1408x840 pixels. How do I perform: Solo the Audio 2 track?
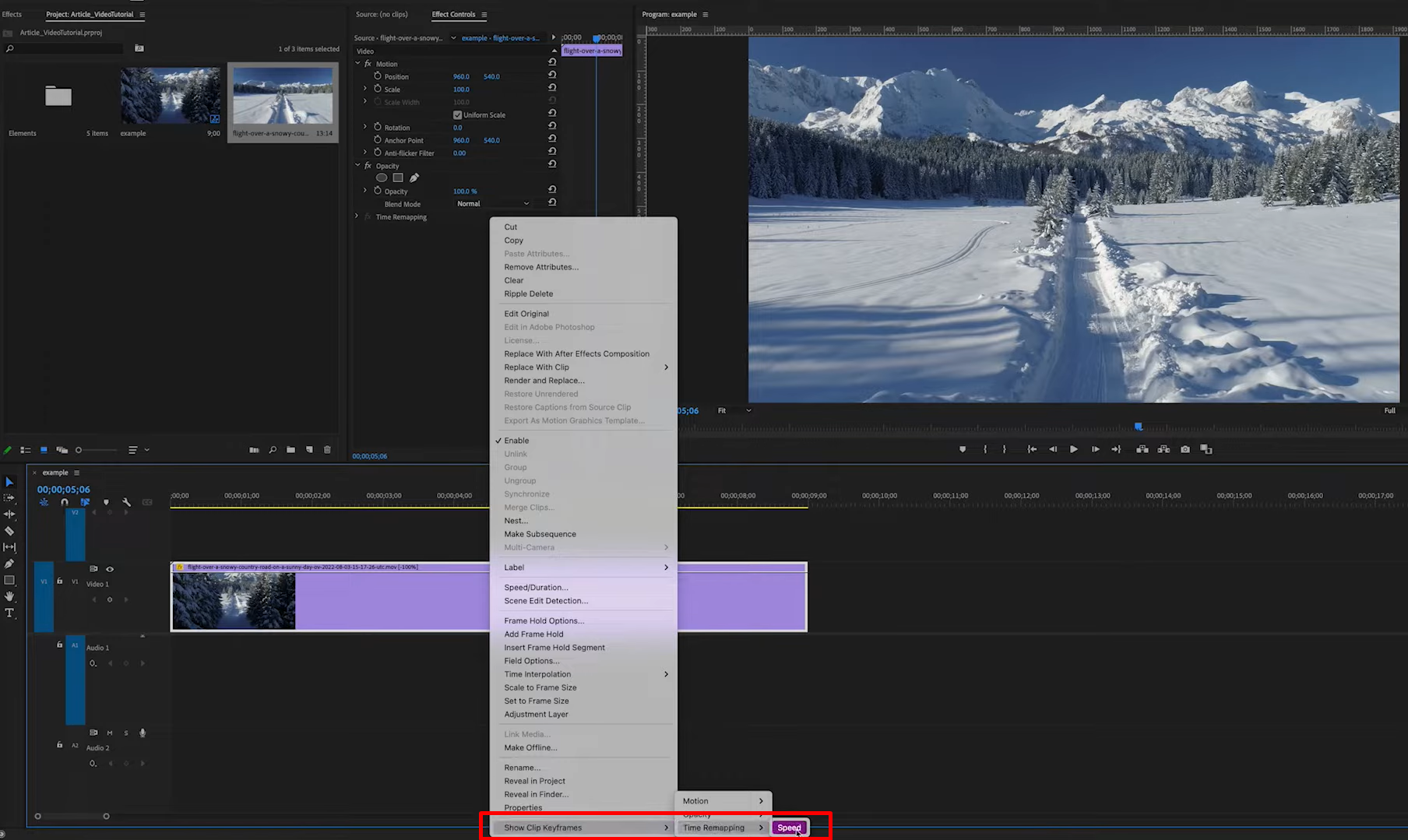pos(125,733)
